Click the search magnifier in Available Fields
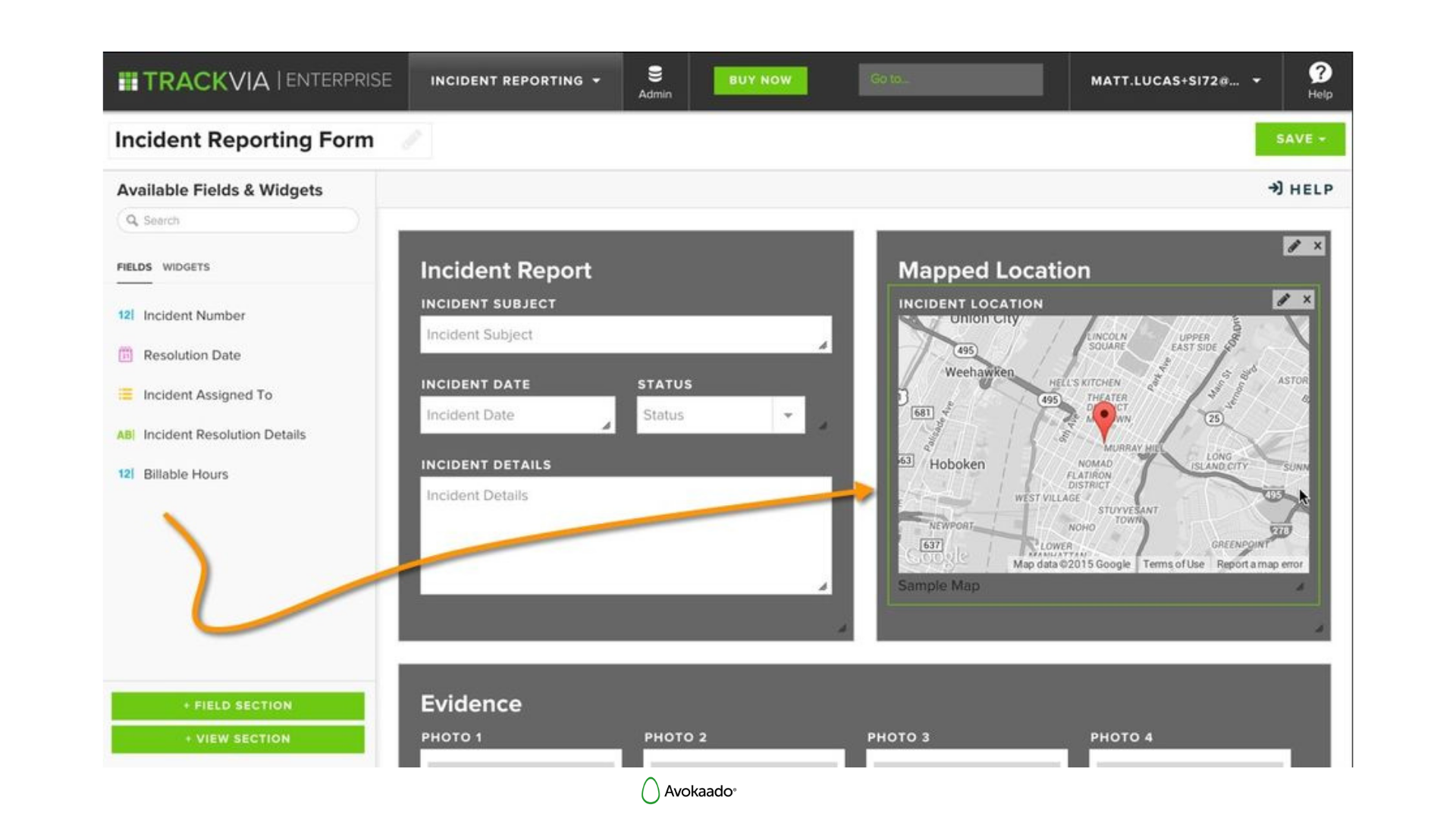The image size is (1456, 819). point(133,220)
